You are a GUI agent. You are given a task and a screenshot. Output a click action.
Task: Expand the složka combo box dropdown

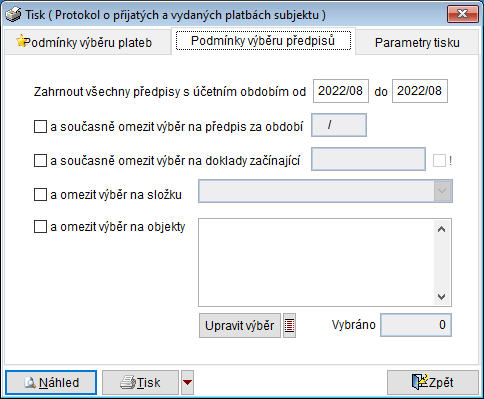[442, 191]
